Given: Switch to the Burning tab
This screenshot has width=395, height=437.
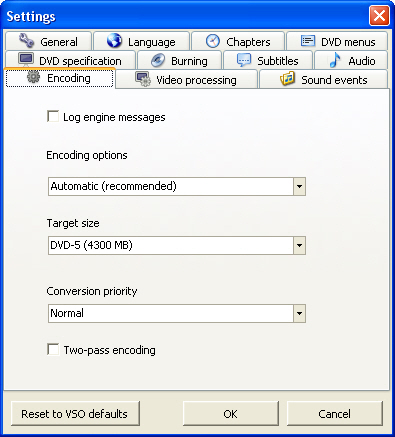Looking at the screenshot, I should click(179, 60).
